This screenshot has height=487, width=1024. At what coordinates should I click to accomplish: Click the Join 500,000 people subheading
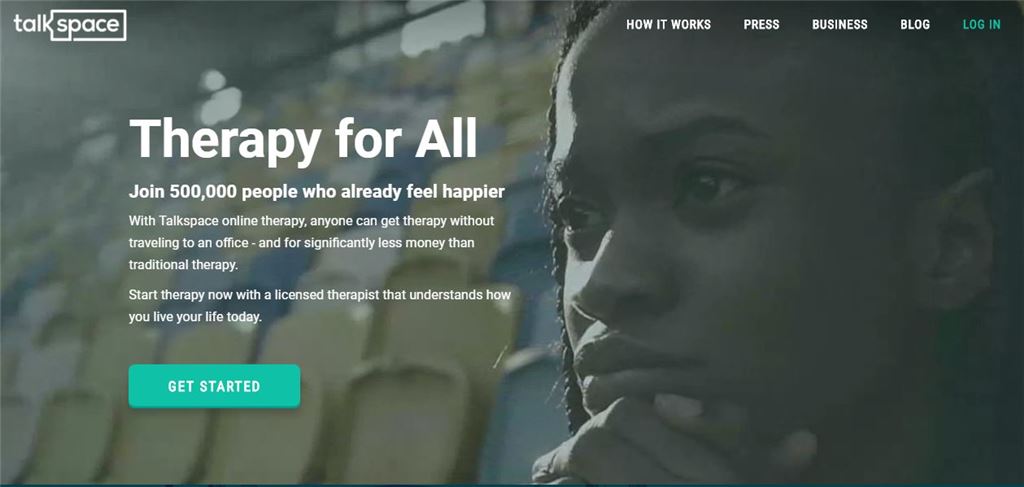(317, 191)
